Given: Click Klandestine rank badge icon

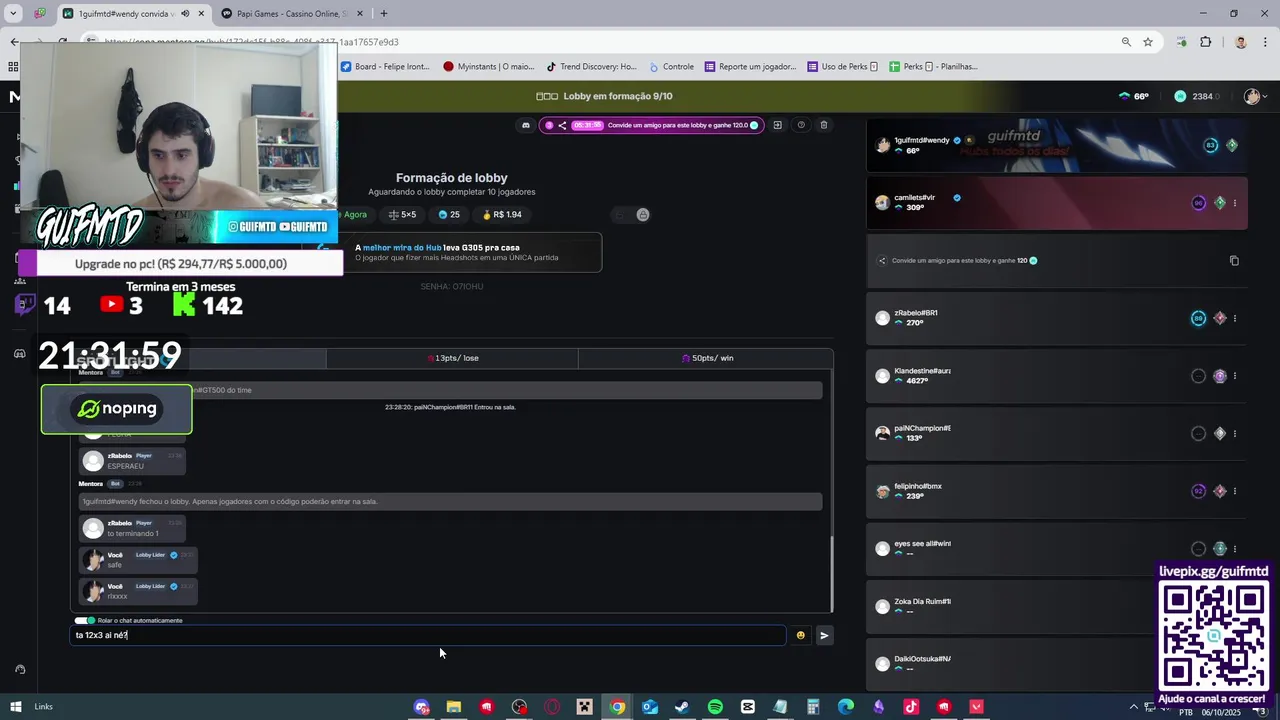Looking at the screenshot, I should 1220,376.
